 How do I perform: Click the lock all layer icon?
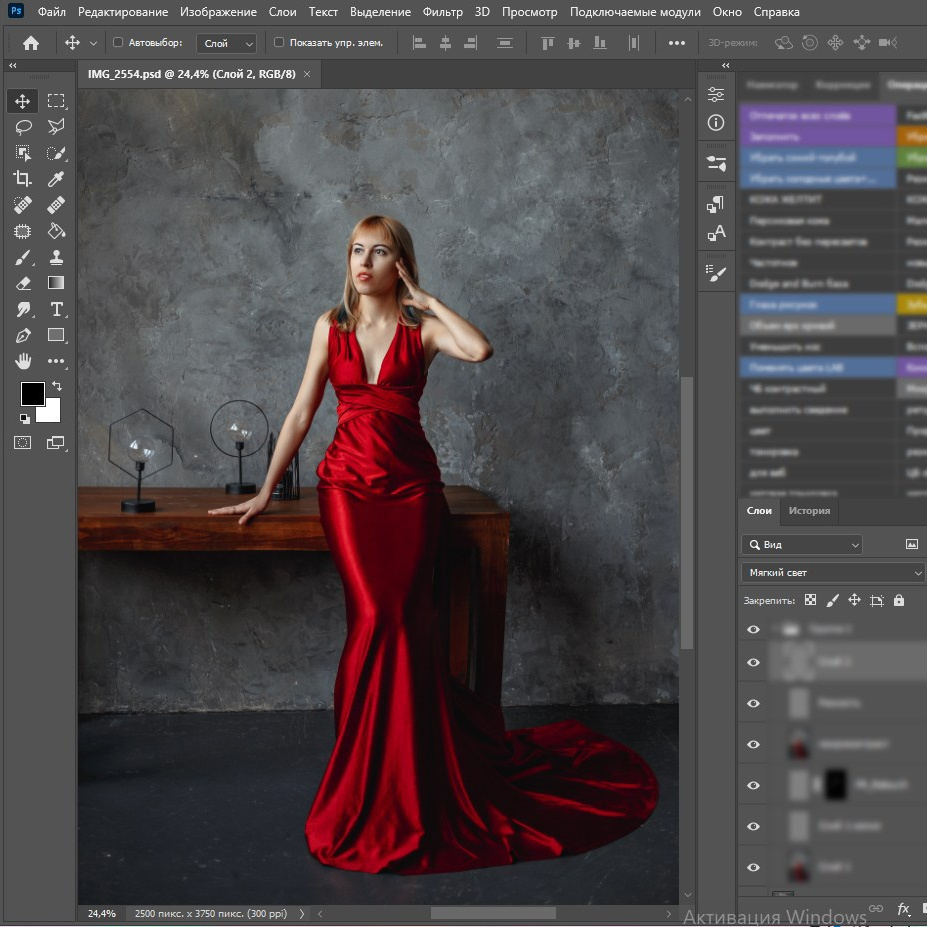(x=898, y=600)
